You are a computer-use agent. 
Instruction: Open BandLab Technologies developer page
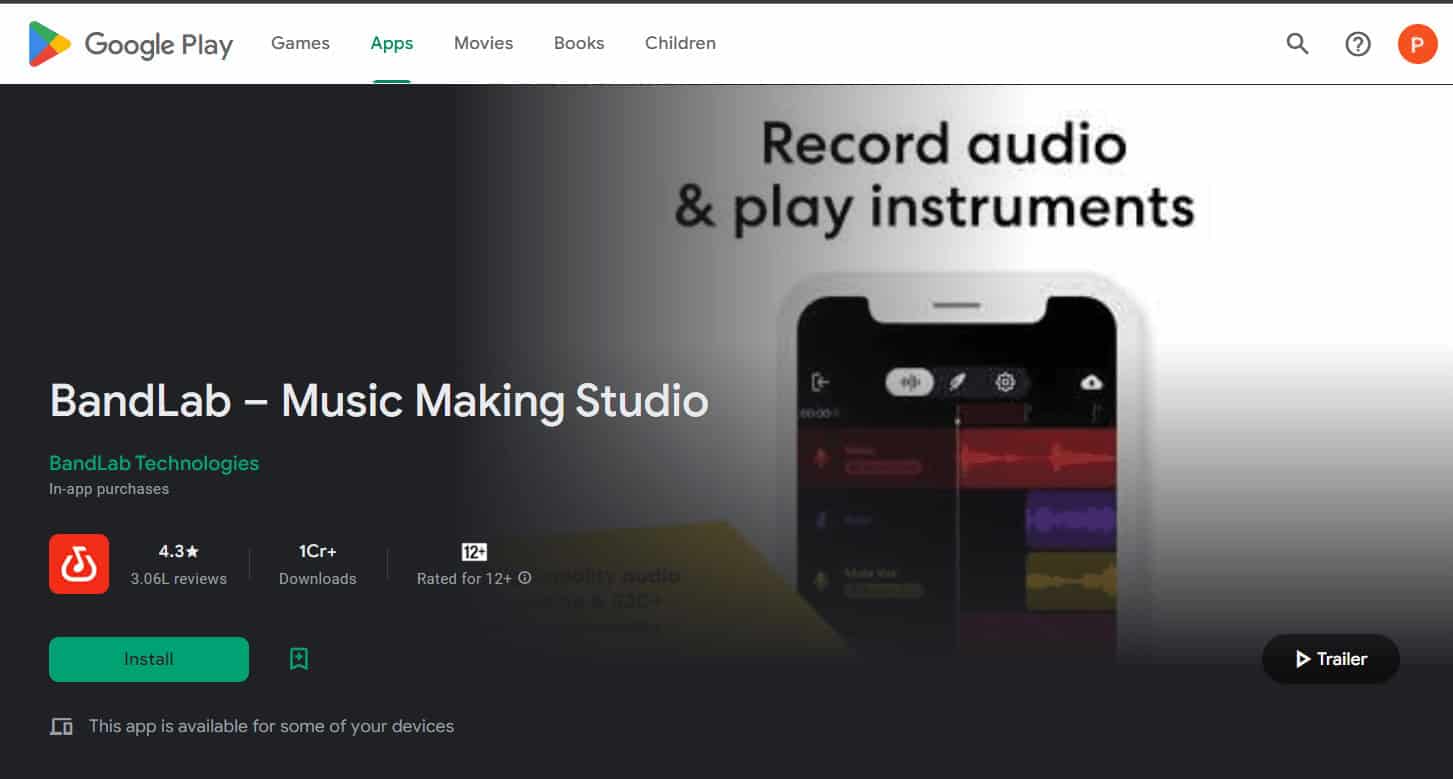pyautogui.click(x=154, y=463)
